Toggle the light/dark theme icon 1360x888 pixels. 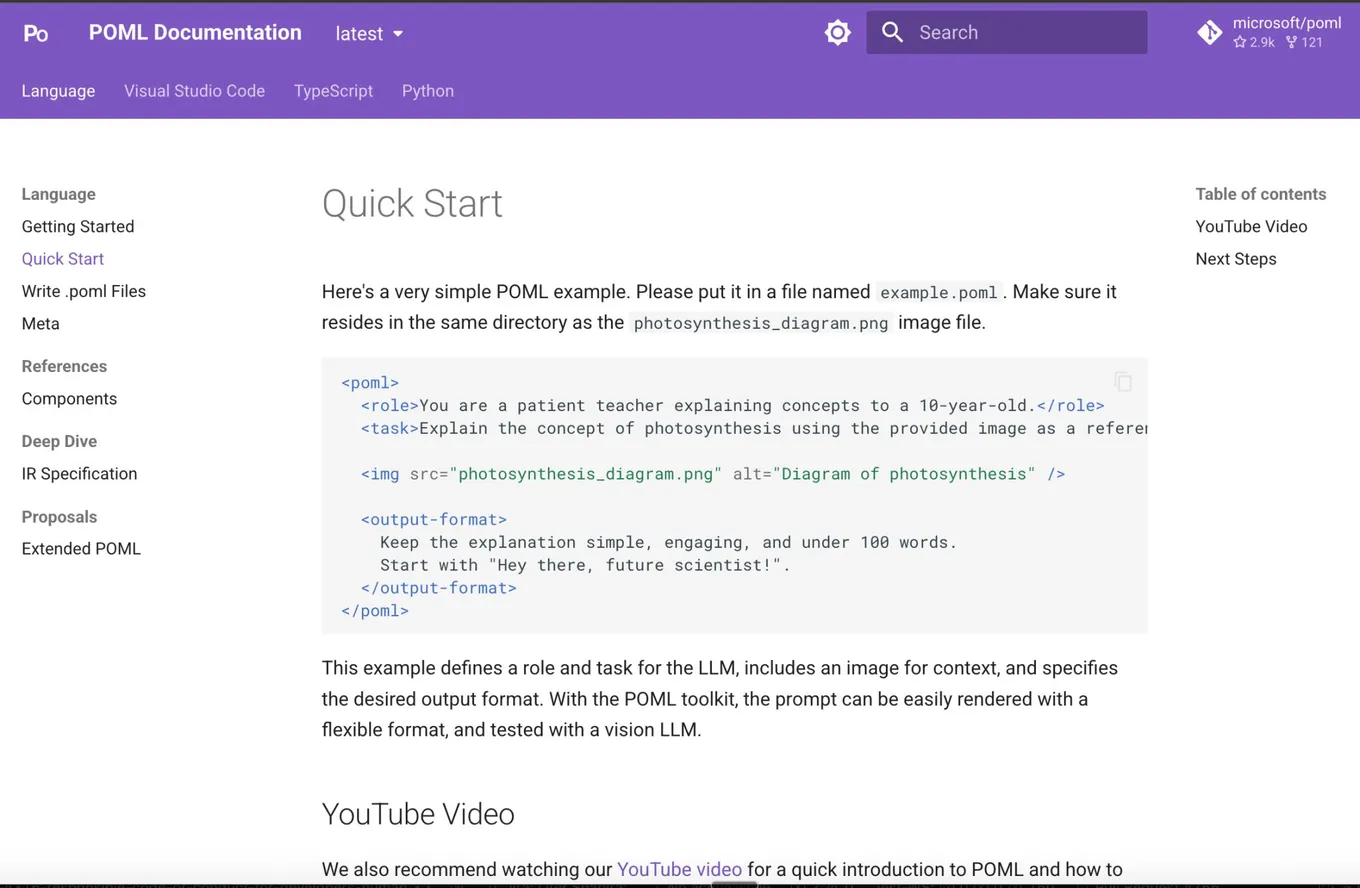pos(838,33)
